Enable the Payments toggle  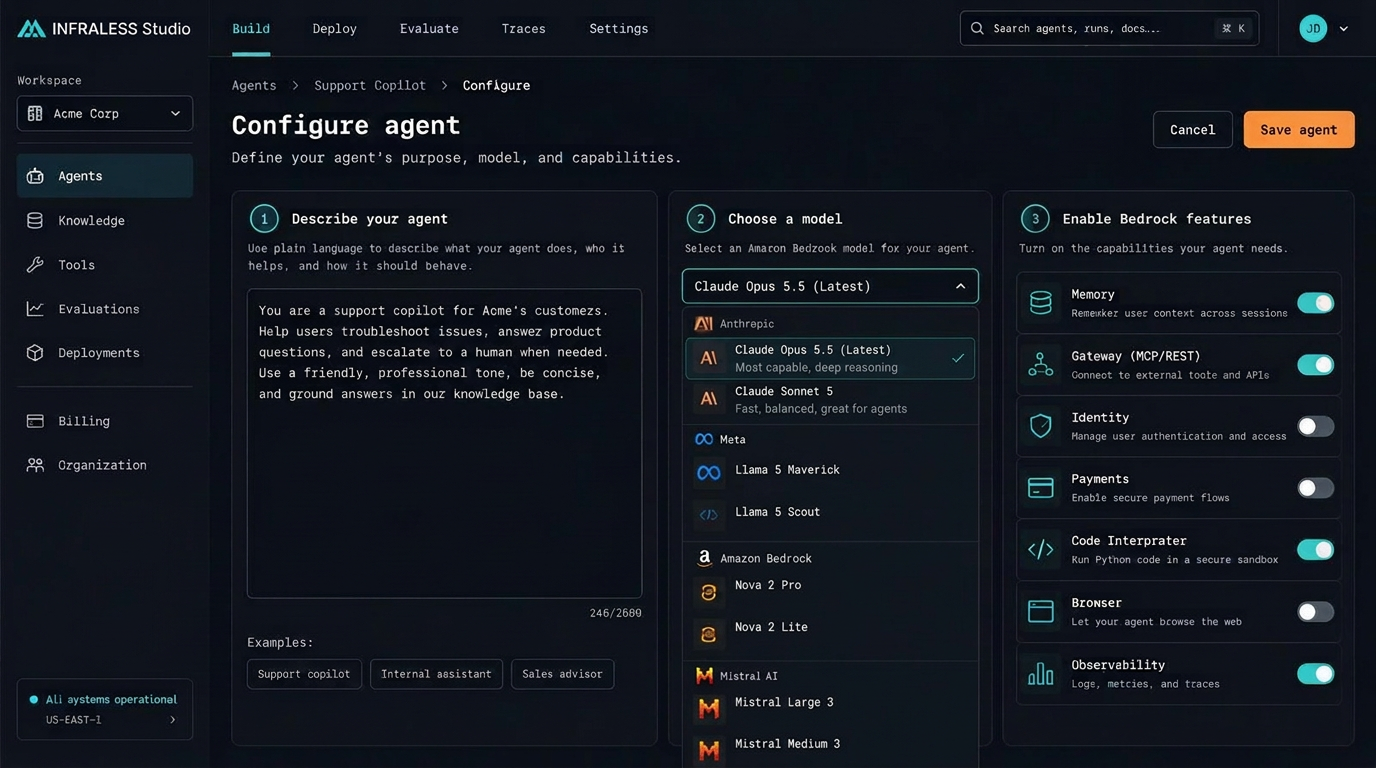(x=1315, y=488)
